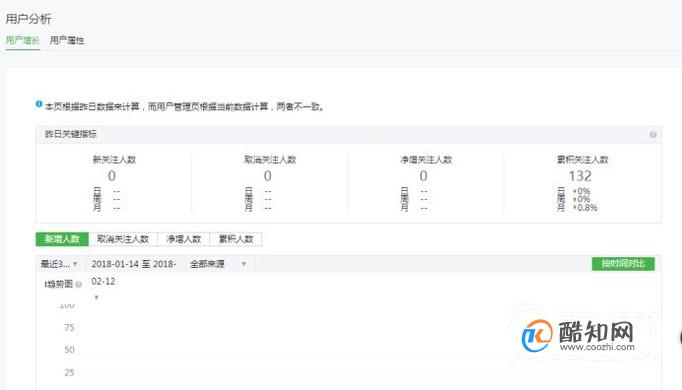Click the 25 axis label on chart

point(69,372)
